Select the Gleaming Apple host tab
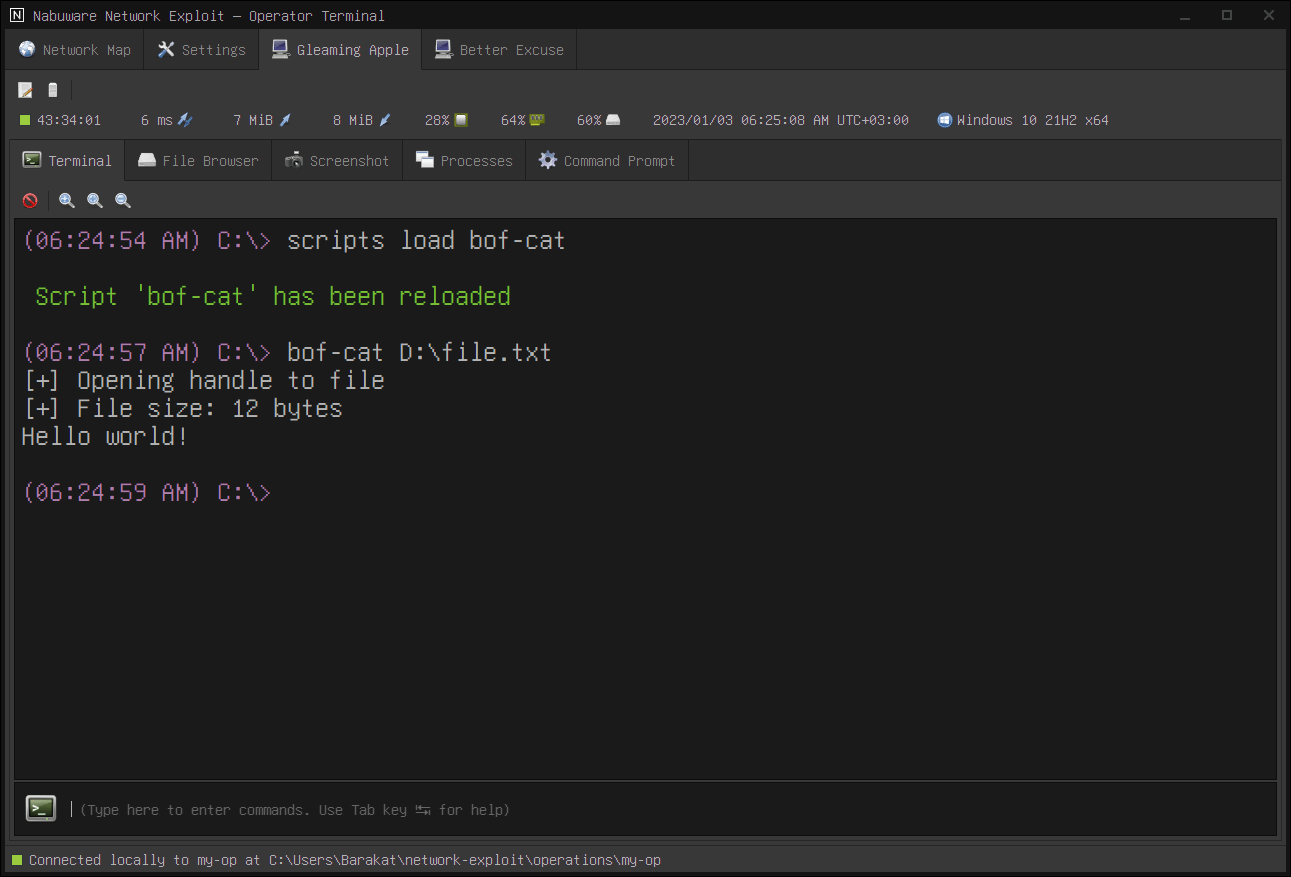 [x=340, y=50]
